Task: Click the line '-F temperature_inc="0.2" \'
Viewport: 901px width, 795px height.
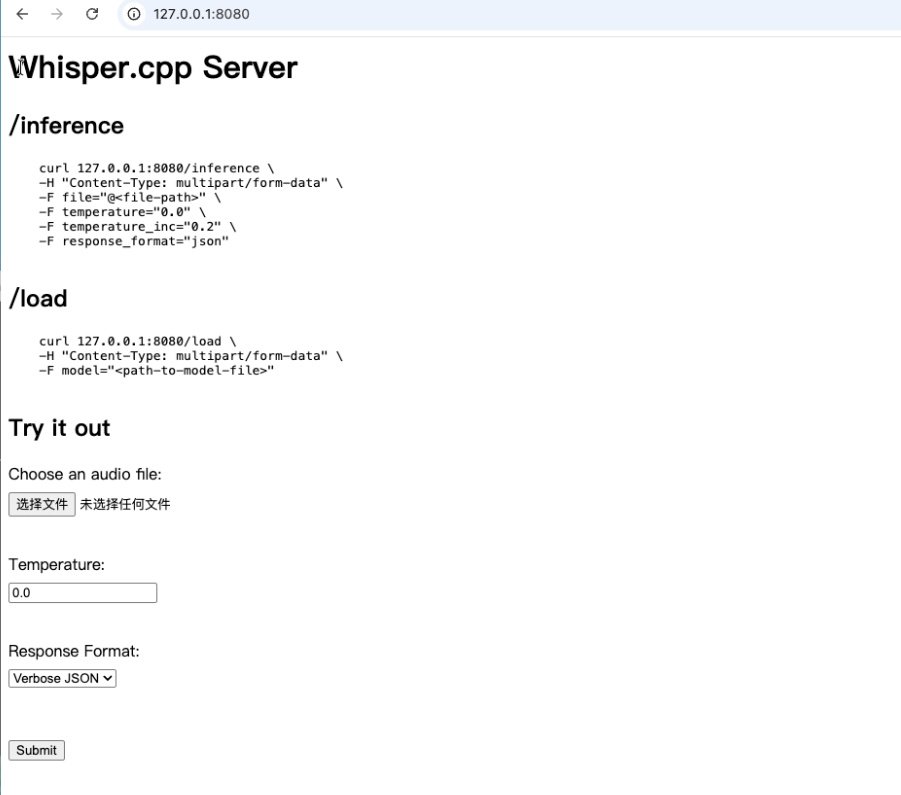Action: pos(137,227)
